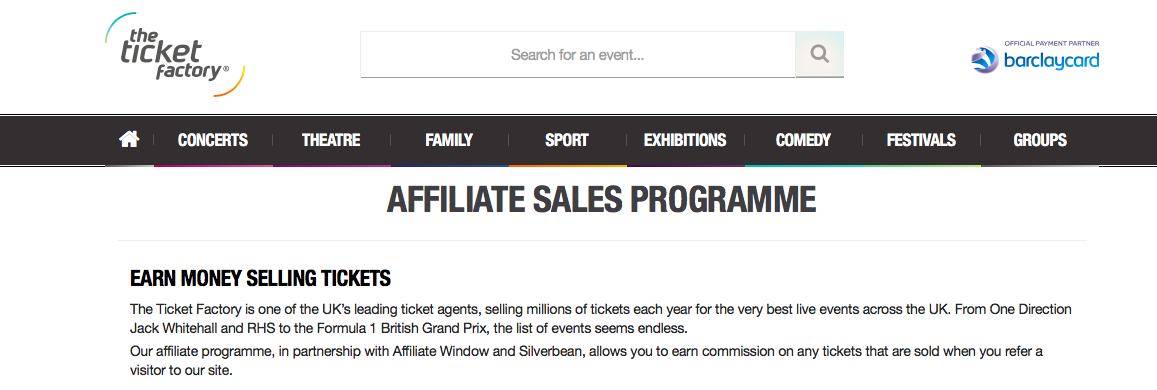Click the paragraph mentioning Affiliate Window
Screen dimensions: 1157x390
pos(586,361)
